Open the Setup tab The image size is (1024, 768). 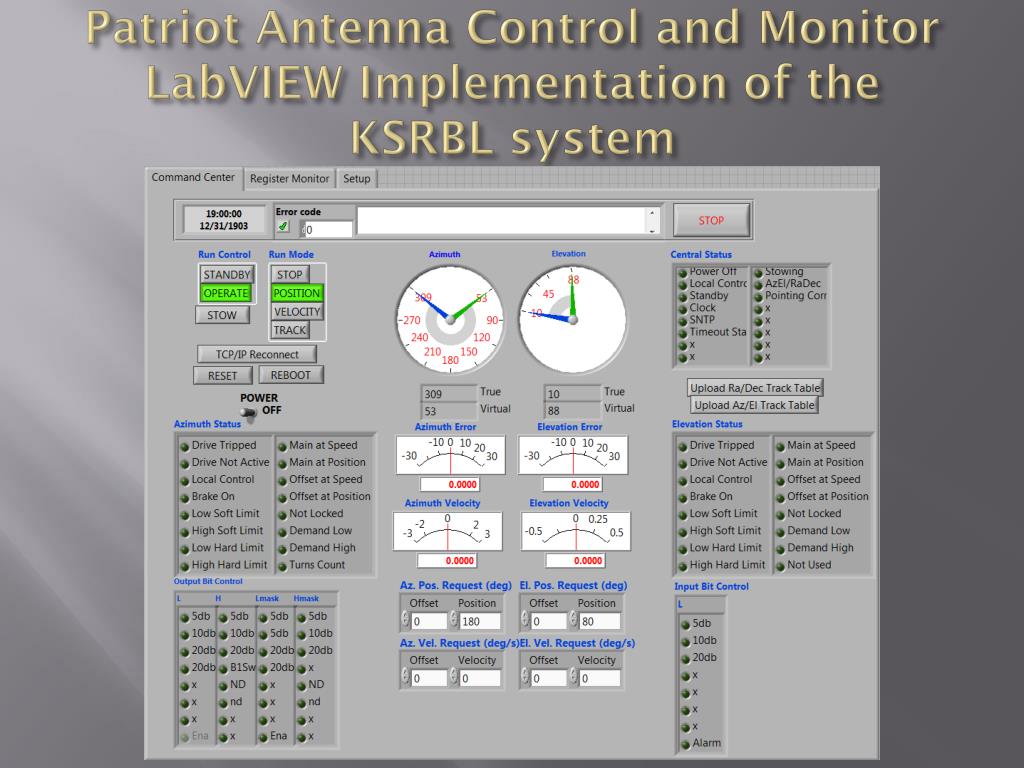point(357,178)
